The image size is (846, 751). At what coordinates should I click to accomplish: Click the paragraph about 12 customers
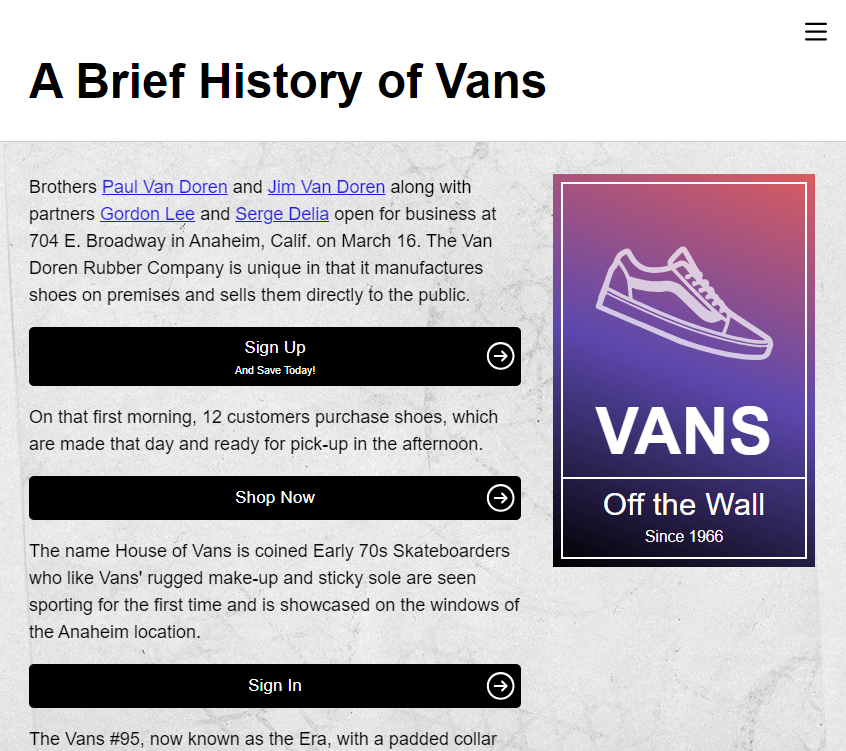pos(264,431)
